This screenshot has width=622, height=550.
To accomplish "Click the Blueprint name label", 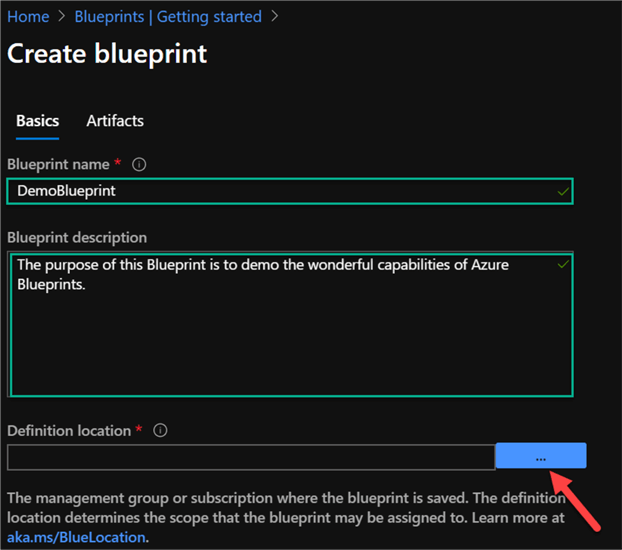I will 59,164.
